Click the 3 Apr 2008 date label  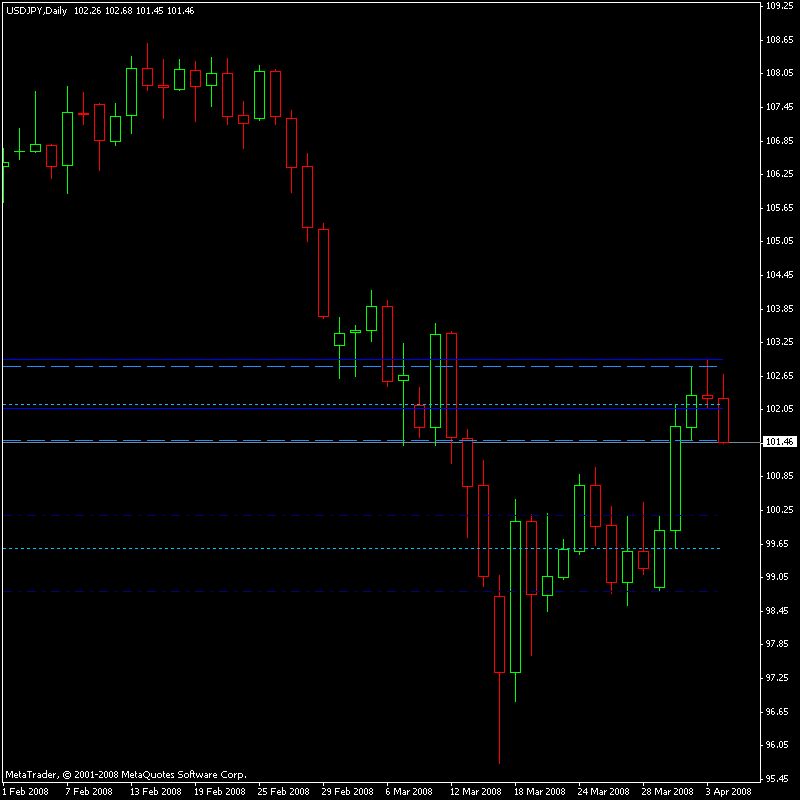729,792
